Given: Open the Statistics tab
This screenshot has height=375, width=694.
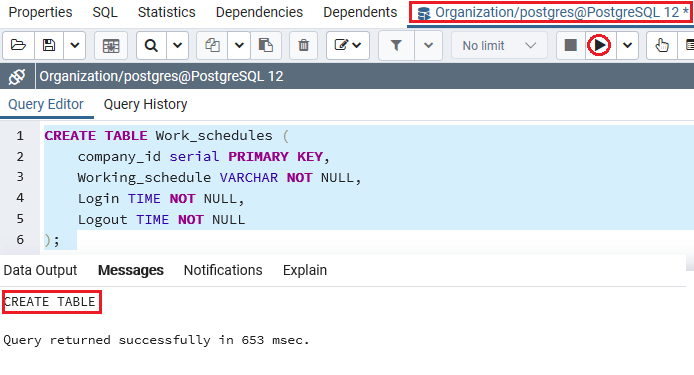Looking at the screenshot, I should pyautogui.click(x=166, y=12).
